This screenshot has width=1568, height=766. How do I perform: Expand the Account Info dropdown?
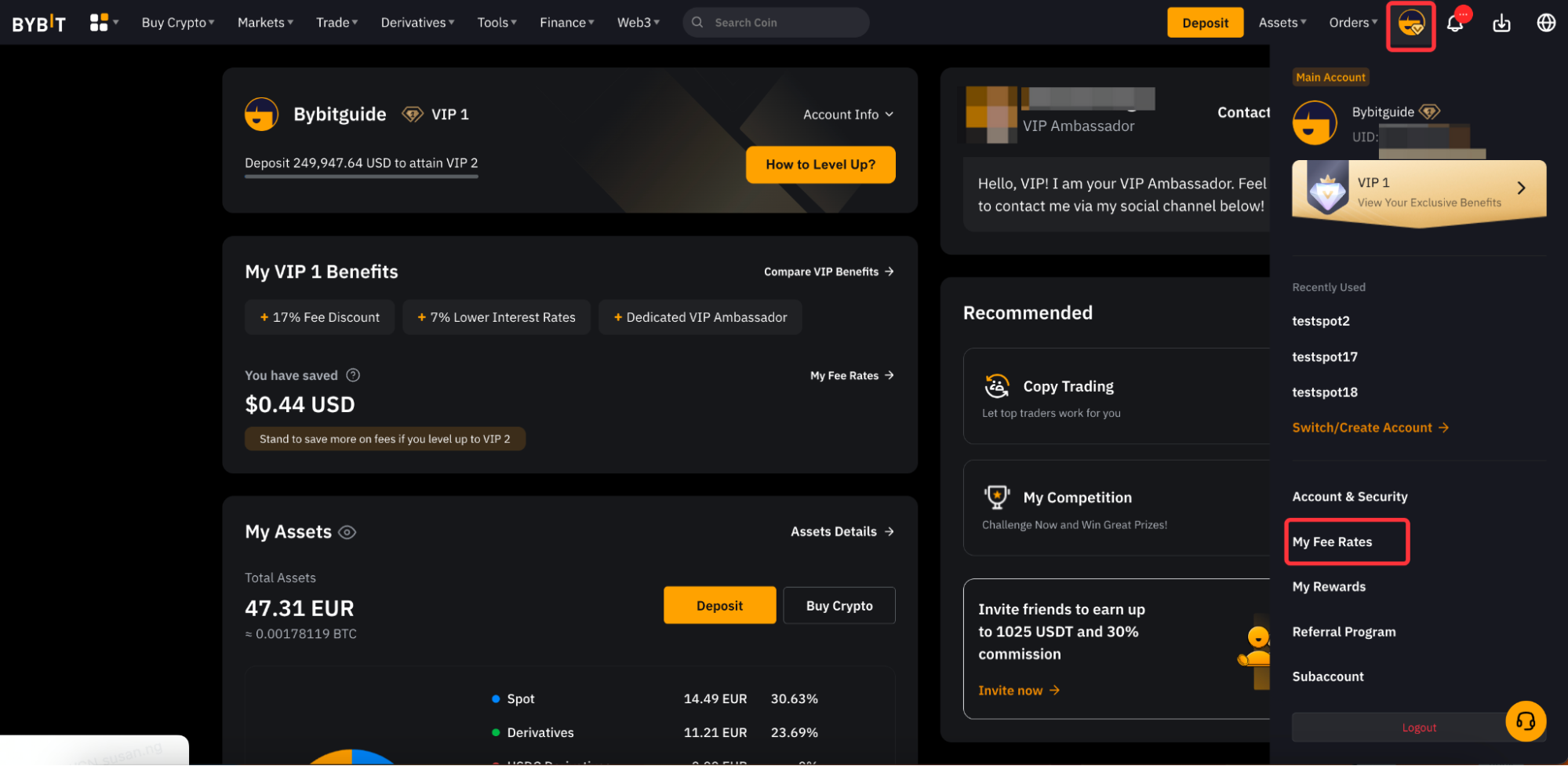point(848,115)
